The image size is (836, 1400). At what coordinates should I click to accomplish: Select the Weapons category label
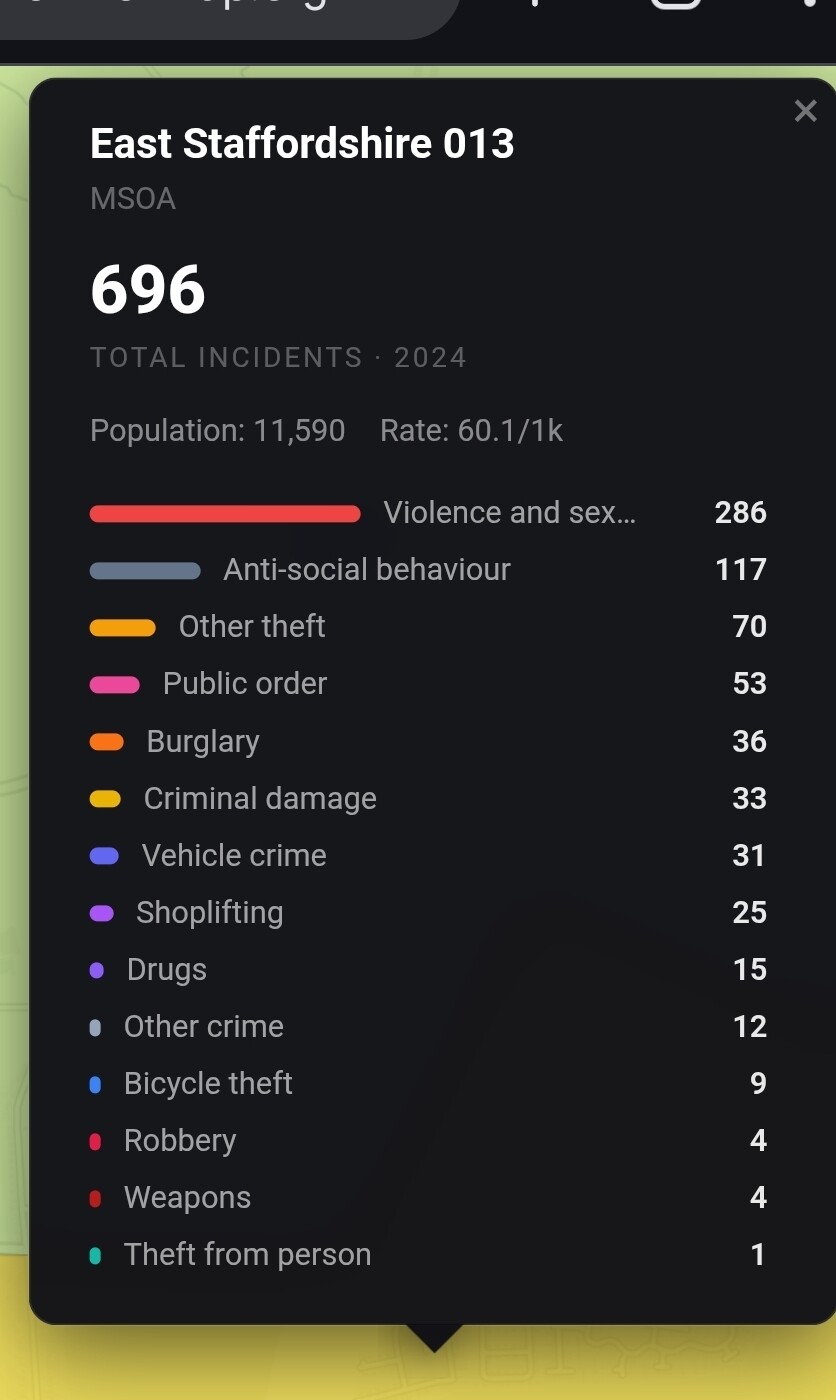tap(187, 1198)
